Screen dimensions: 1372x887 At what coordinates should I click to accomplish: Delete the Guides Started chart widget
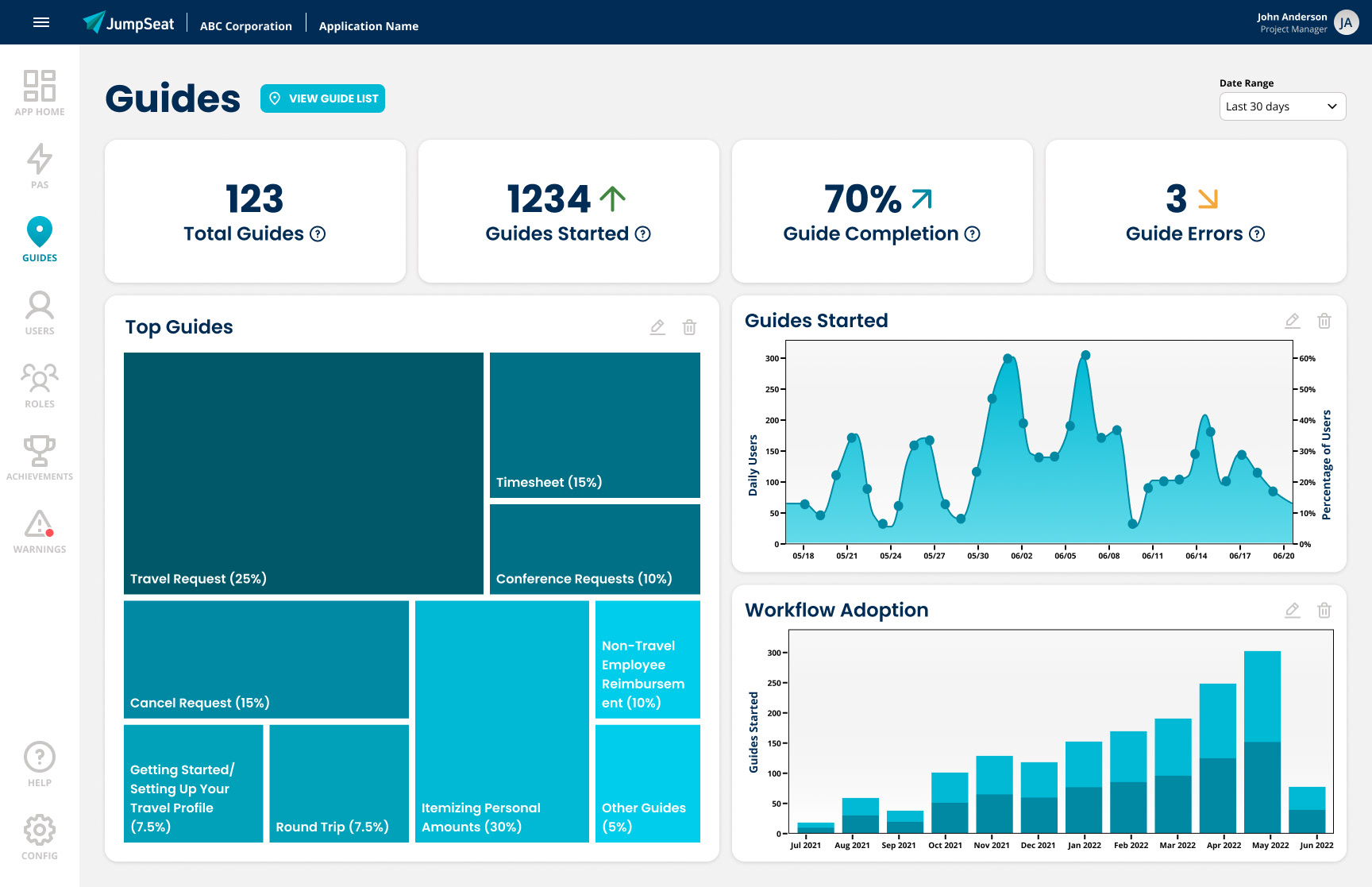1324,321
